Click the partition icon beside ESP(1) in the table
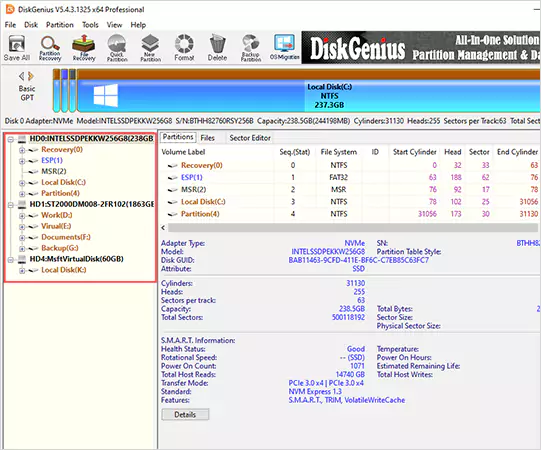541x450 pixels. pyautogui.click(x=173, y=178)
